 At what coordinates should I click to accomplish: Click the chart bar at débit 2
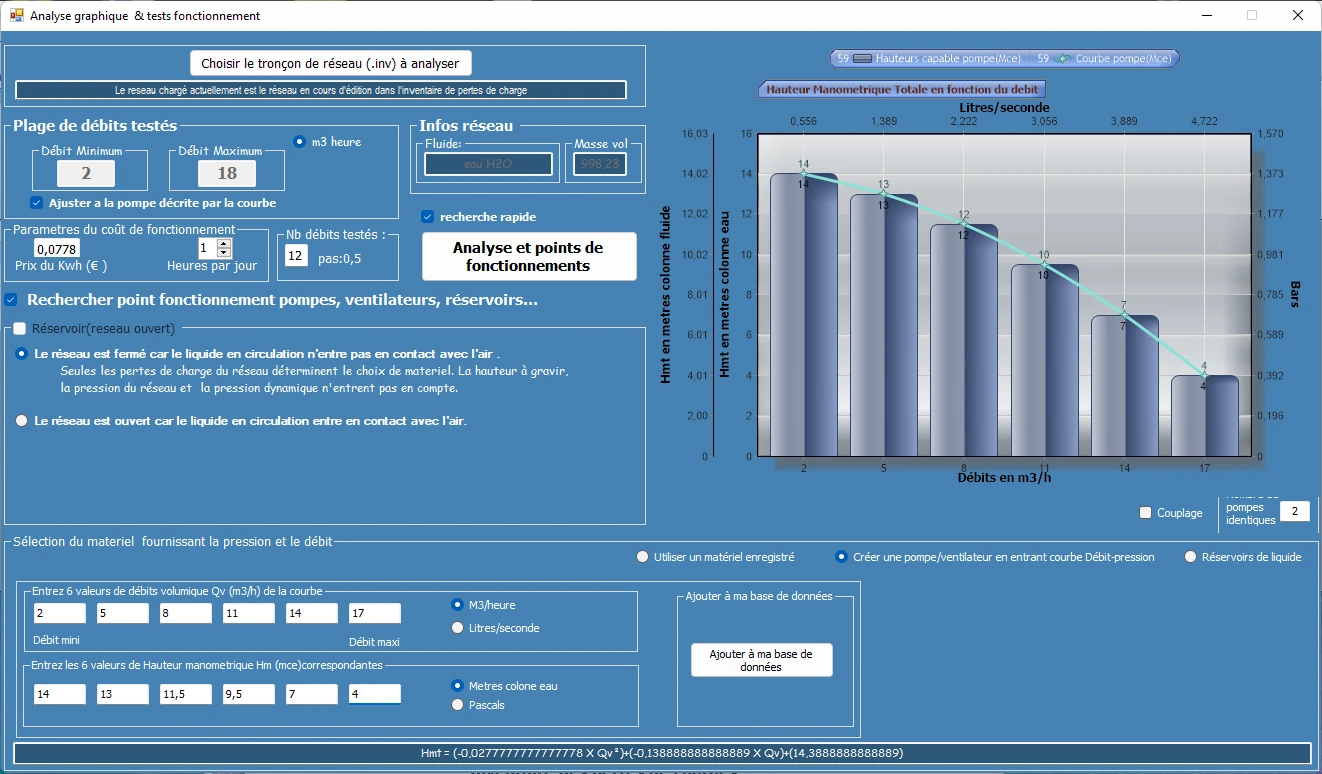804,315
